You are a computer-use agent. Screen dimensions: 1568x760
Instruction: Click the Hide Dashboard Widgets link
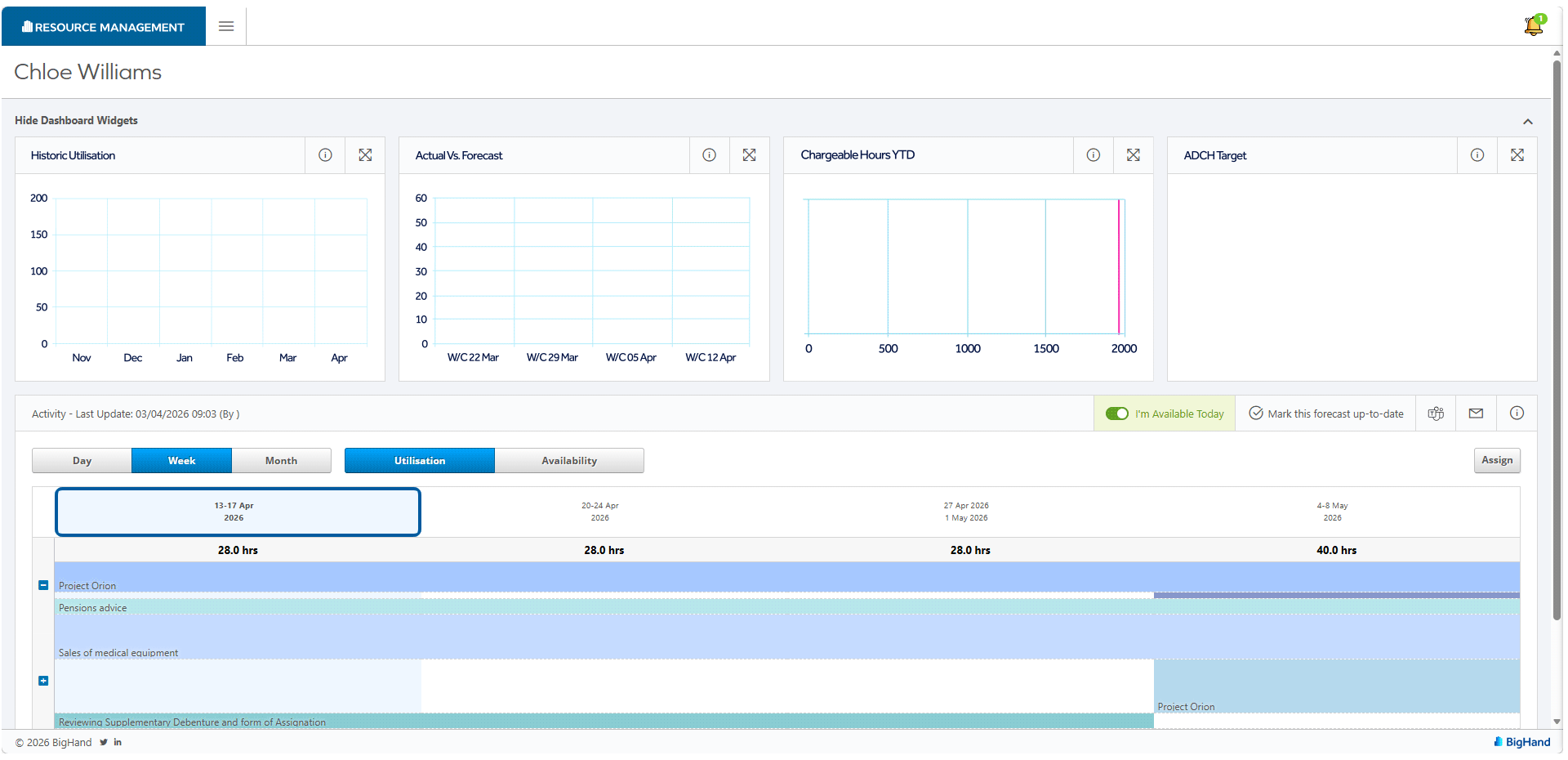point(76,120)
